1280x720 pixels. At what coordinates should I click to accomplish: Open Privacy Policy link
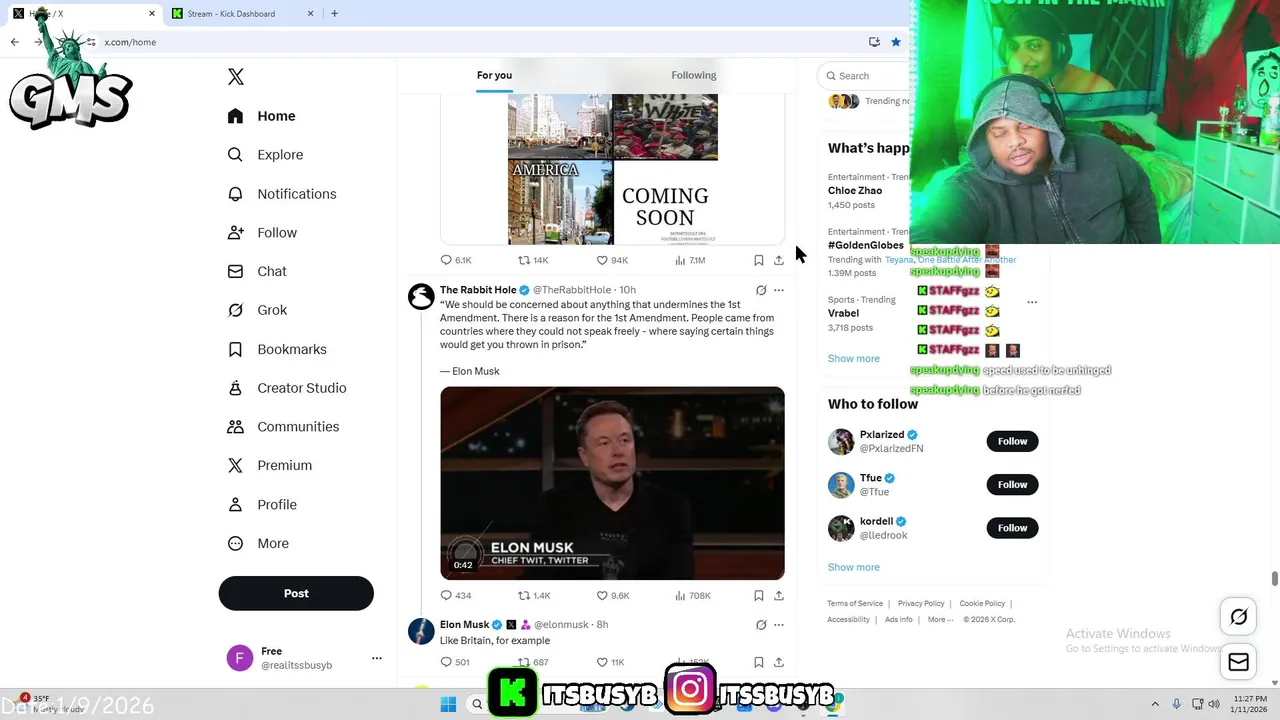tap(921, 604)
